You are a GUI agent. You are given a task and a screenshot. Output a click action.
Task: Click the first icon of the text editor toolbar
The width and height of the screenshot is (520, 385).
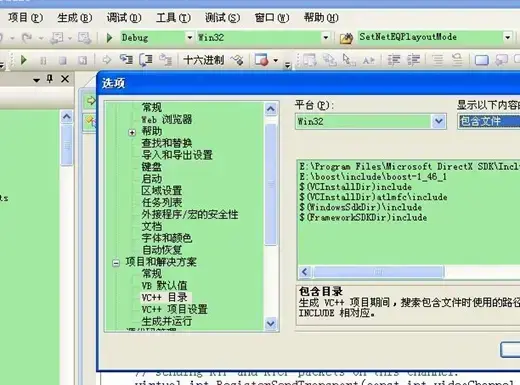(x=309, y=60)
